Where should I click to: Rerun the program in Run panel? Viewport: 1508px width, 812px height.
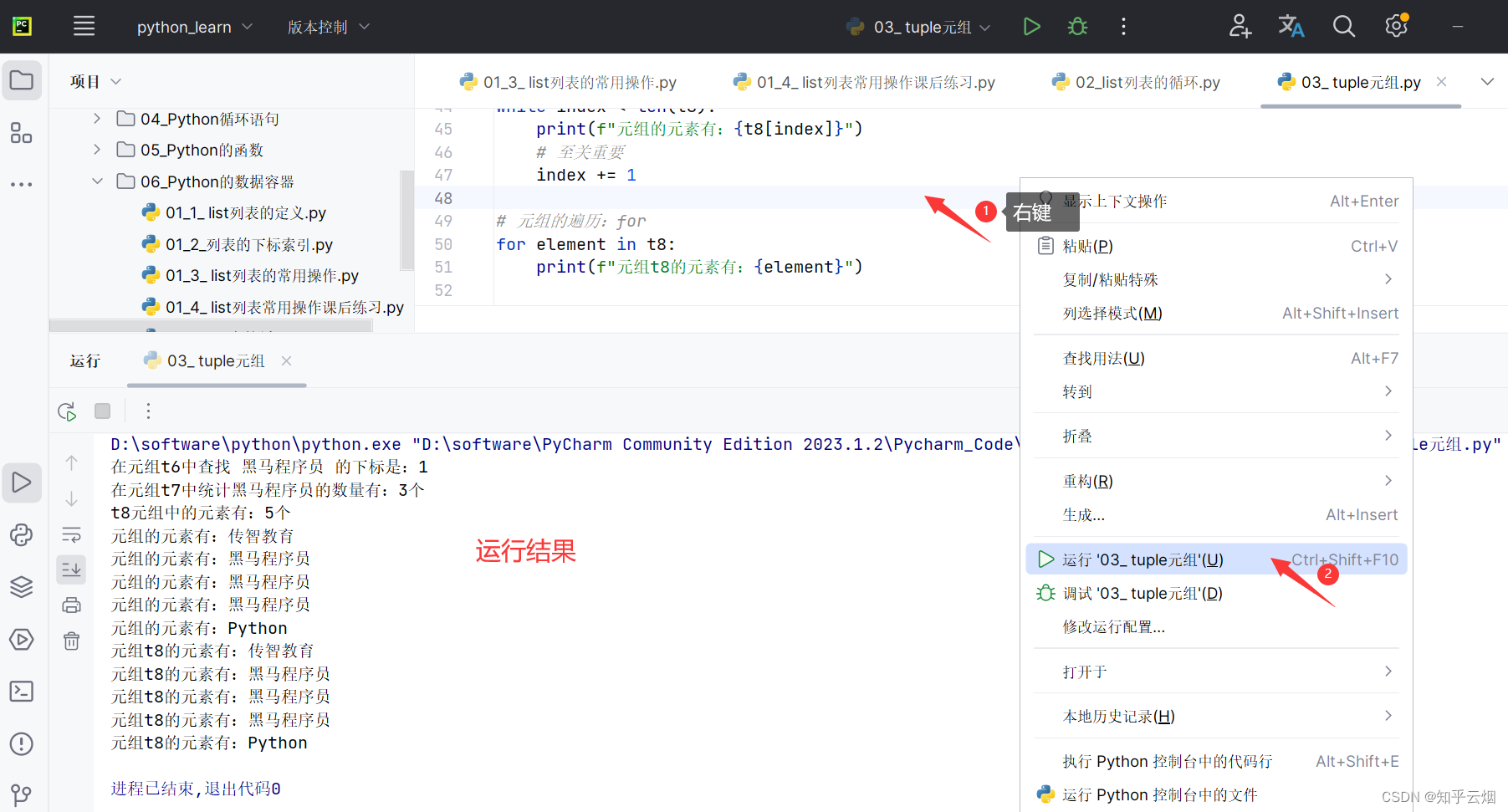67,411
